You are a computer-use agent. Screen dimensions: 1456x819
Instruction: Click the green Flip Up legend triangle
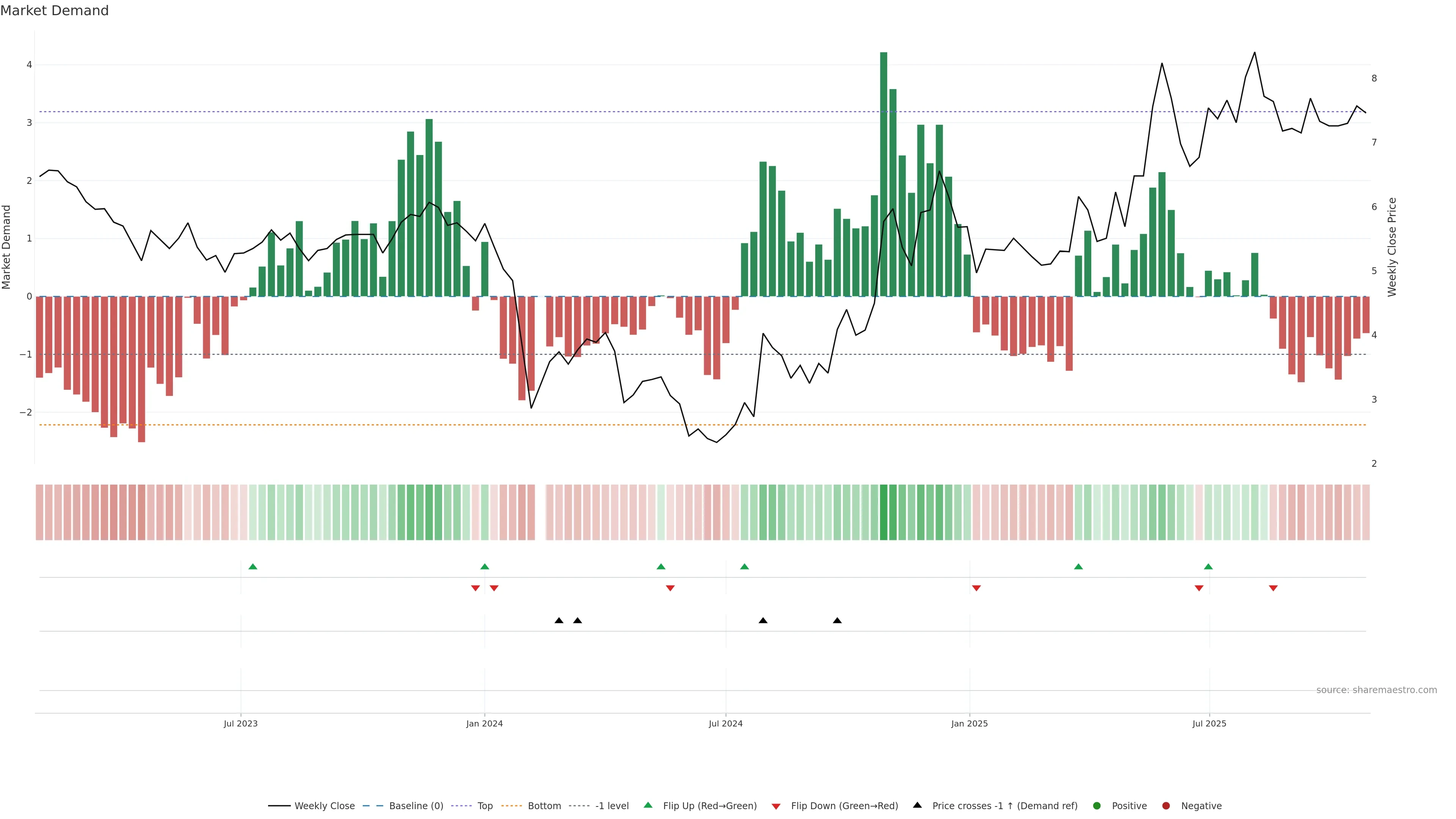[x=648, y=805]
